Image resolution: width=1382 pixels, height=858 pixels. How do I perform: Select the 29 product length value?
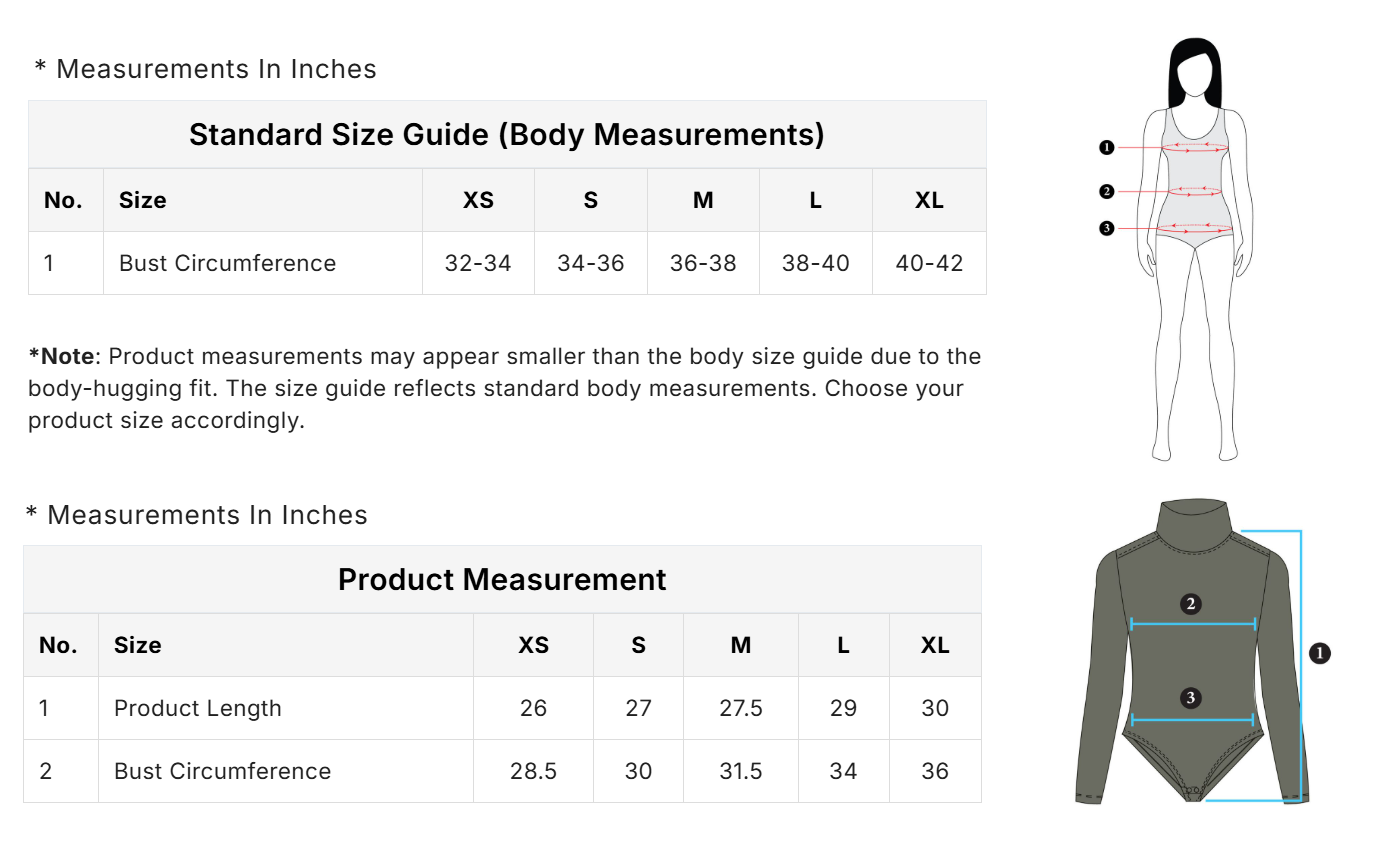(843, 708)
